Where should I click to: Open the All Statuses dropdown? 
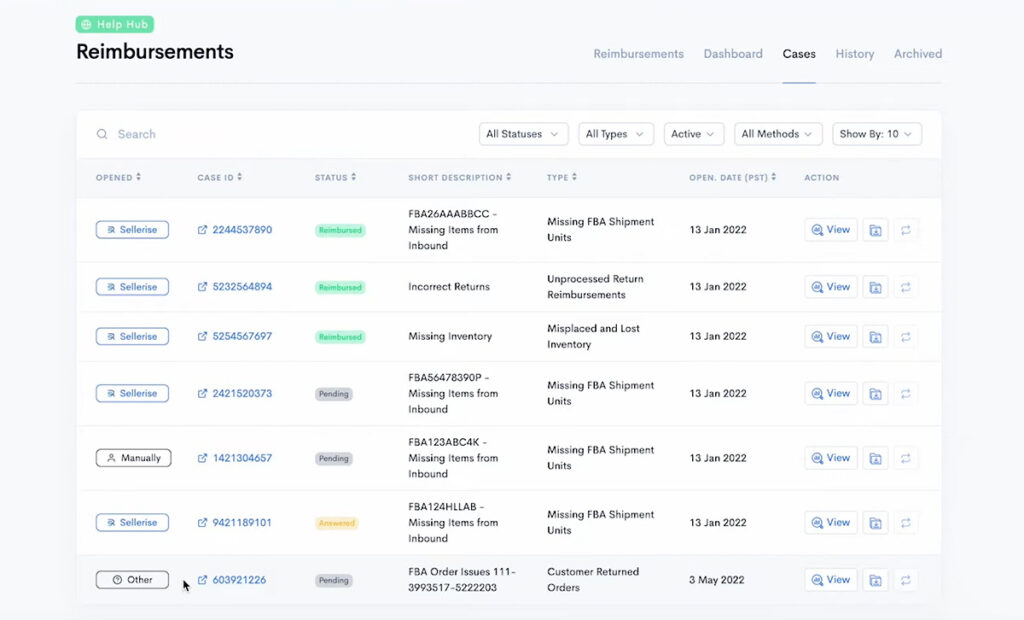tap(523, 133)
